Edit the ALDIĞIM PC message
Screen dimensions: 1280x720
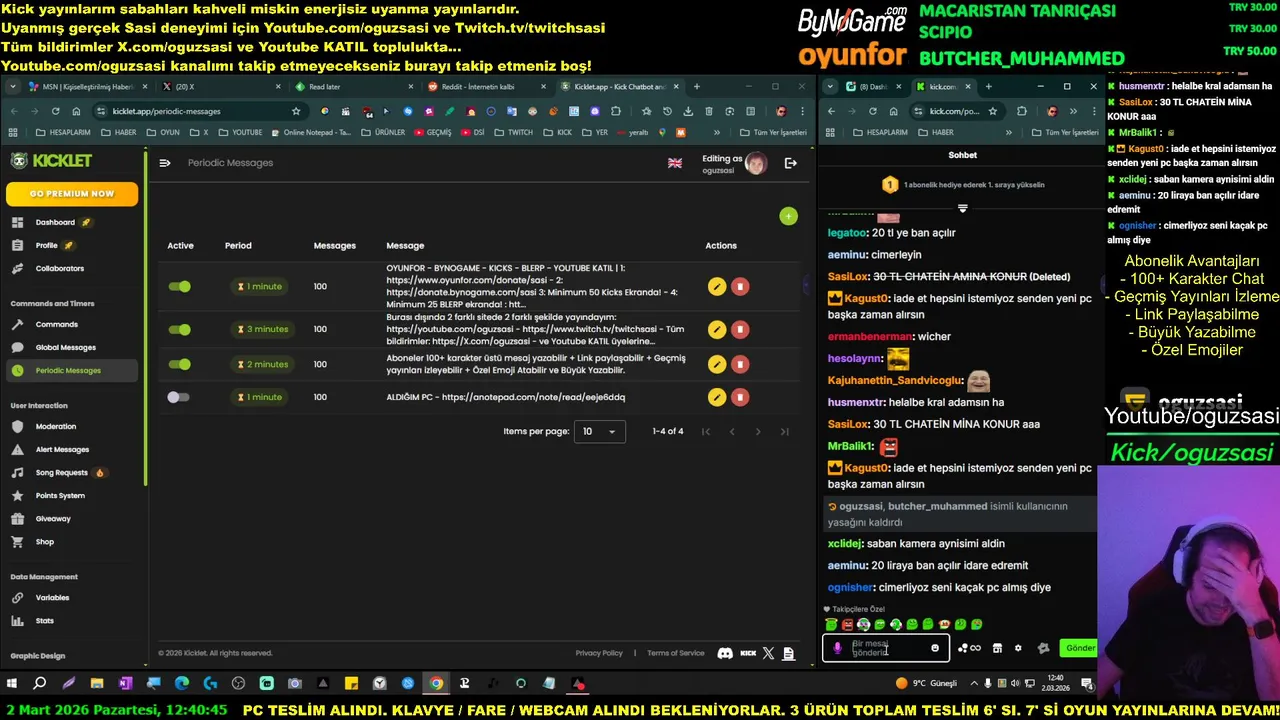click(x=716, y=397)
